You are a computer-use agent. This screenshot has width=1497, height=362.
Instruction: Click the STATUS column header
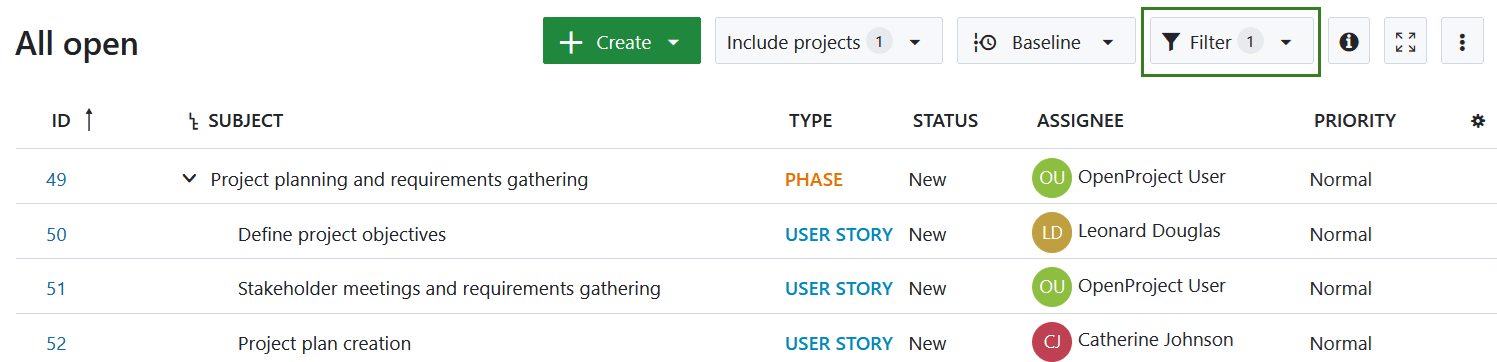[945, 120]
